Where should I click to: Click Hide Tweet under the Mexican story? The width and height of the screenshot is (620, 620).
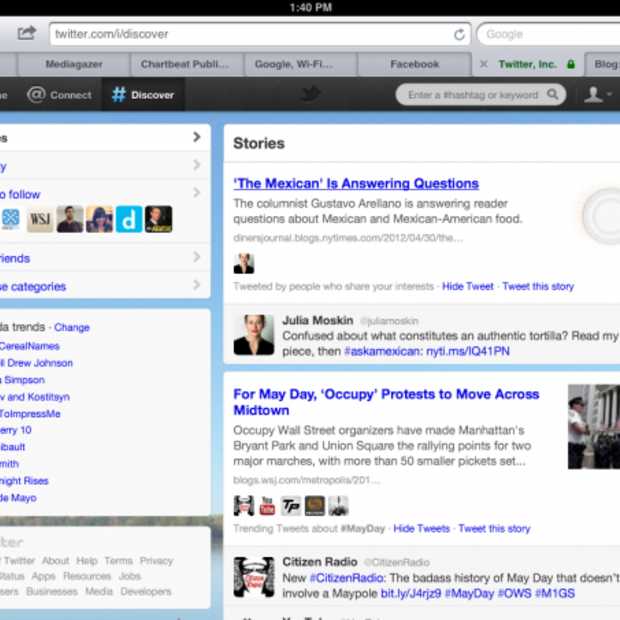[x=468, y=286]
